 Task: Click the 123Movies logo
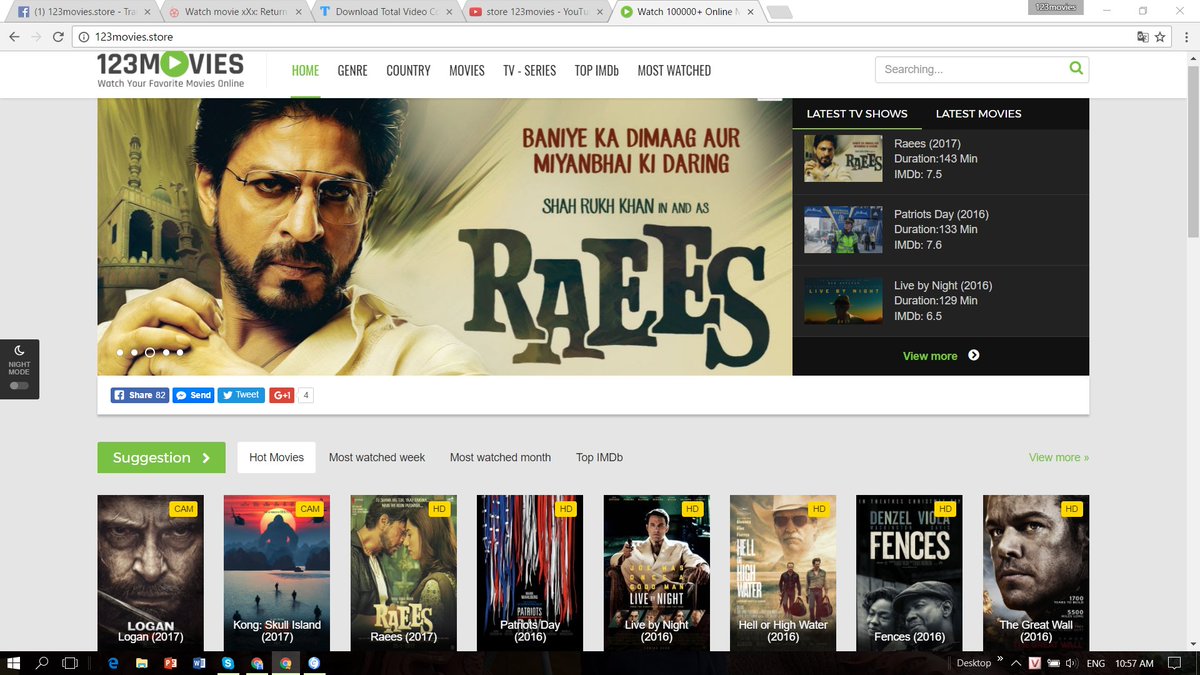pos(170,69)
